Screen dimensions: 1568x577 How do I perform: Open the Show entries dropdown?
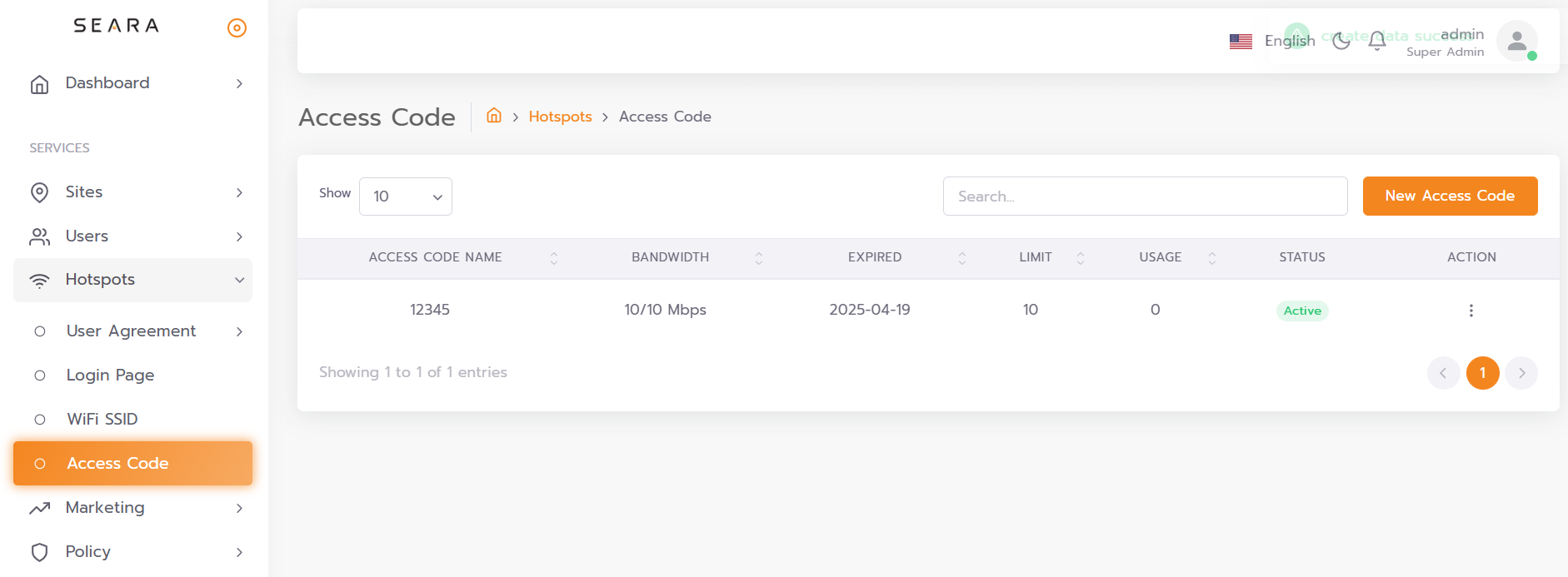(x=406, y=196)
